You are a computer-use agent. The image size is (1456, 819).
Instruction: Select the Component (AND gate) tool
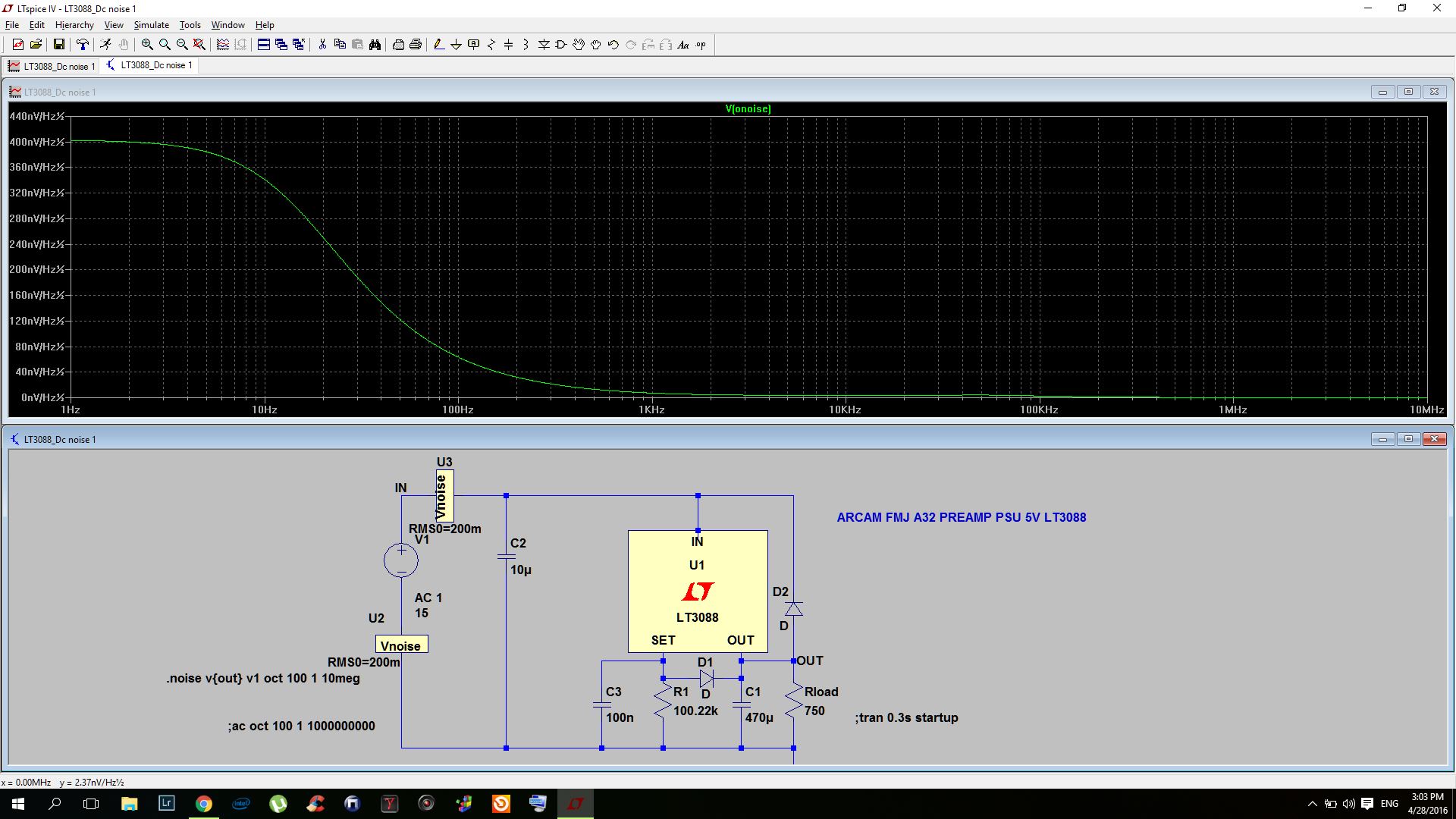[561, 45]
